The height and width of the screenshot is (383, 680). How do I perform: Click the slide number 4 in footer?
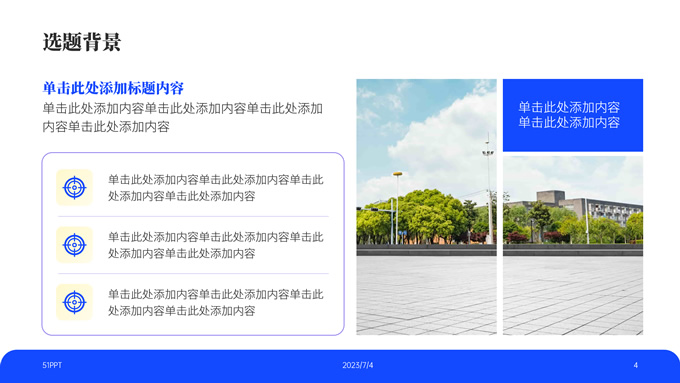(x=636, y=365)
